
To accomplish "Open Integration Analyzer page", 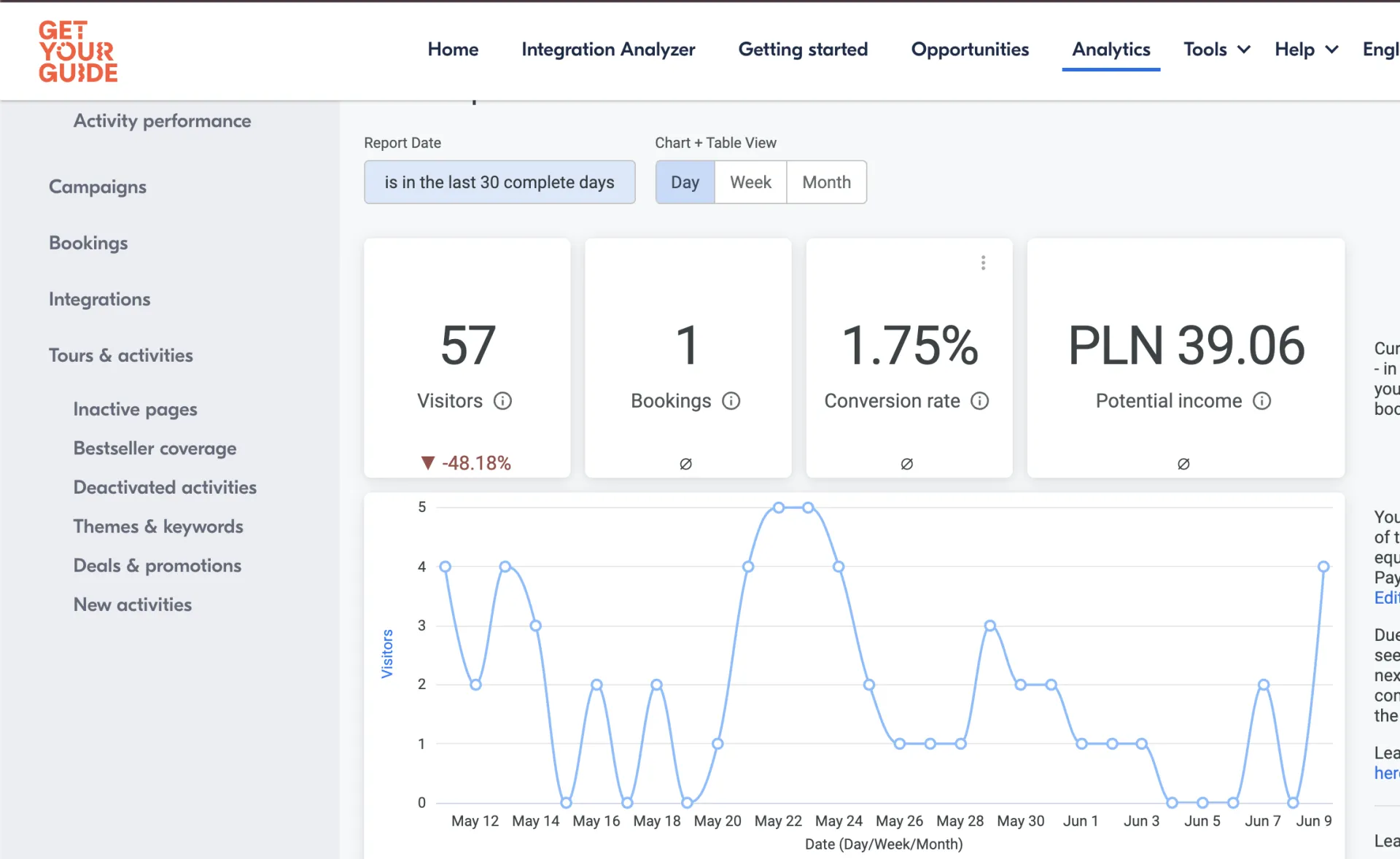I will point(608,50).
